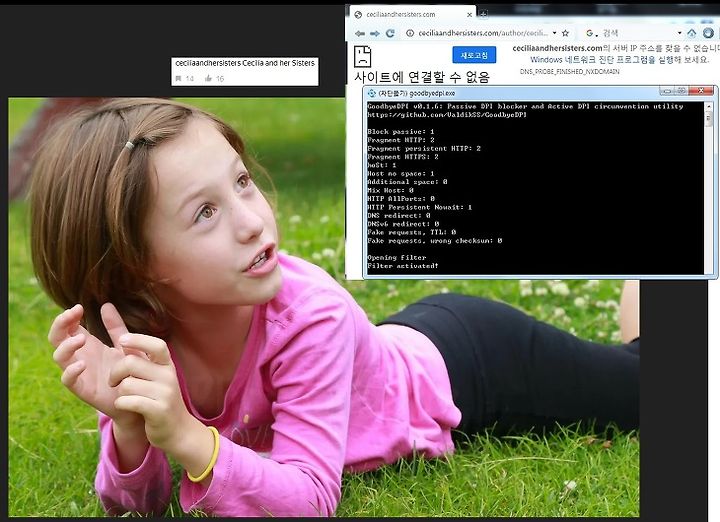
Task: Click the console scrollbar up arrow
Action: (x=709, y=107)
